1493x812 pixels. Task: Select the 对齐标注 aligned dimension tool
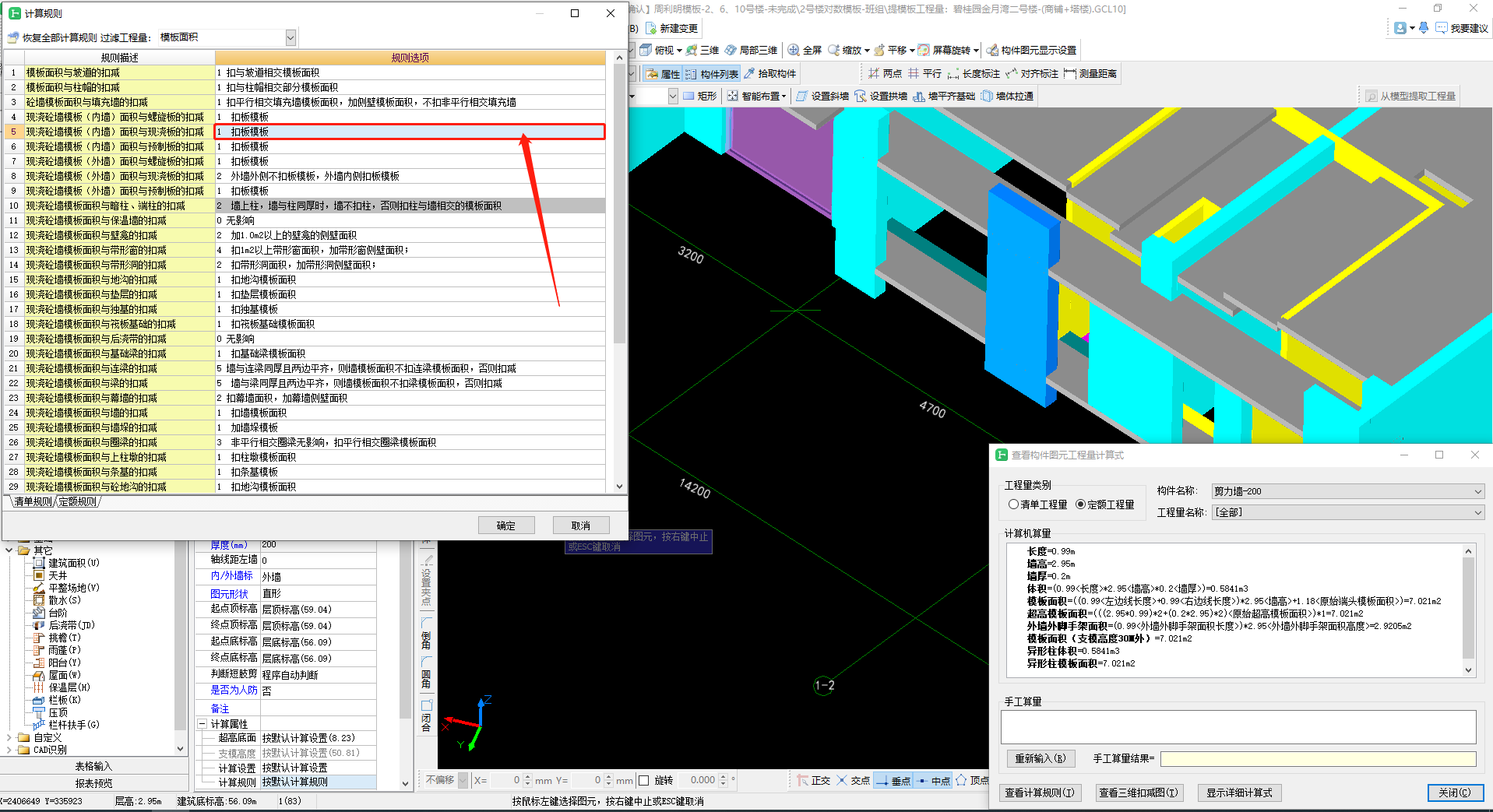point(1032,73)
